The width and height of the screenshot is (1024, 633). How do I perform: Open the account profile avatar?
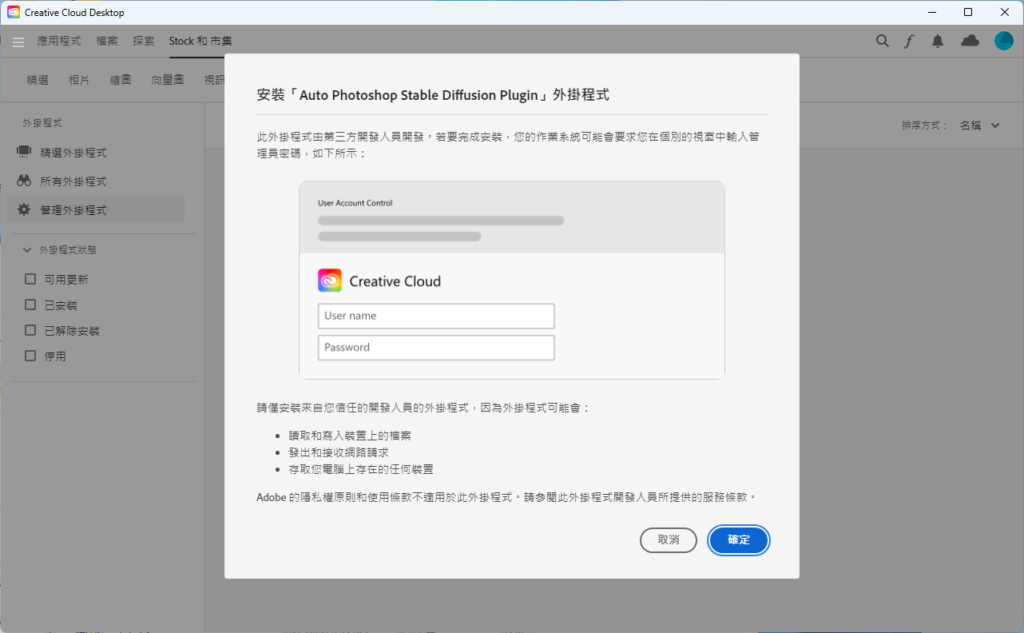tap(1004, 41)
